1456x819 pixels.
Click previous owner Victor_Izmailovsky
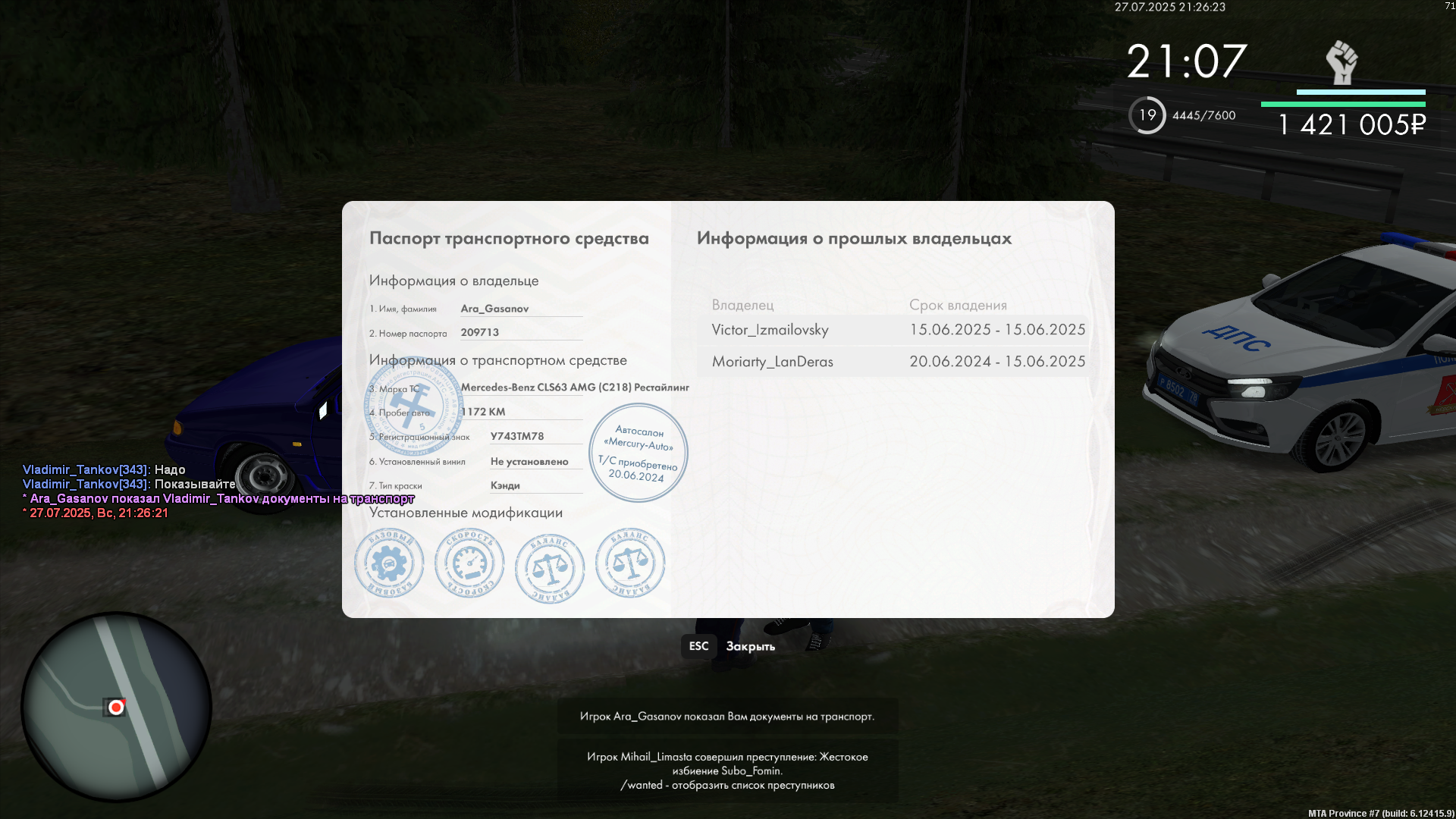(x=770, y=330)
